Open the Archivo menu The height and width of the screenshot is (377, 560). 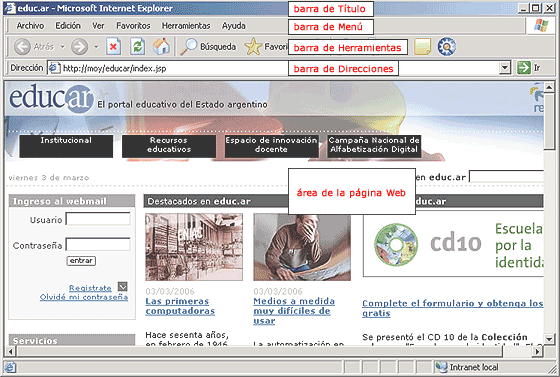click(30, 26)
